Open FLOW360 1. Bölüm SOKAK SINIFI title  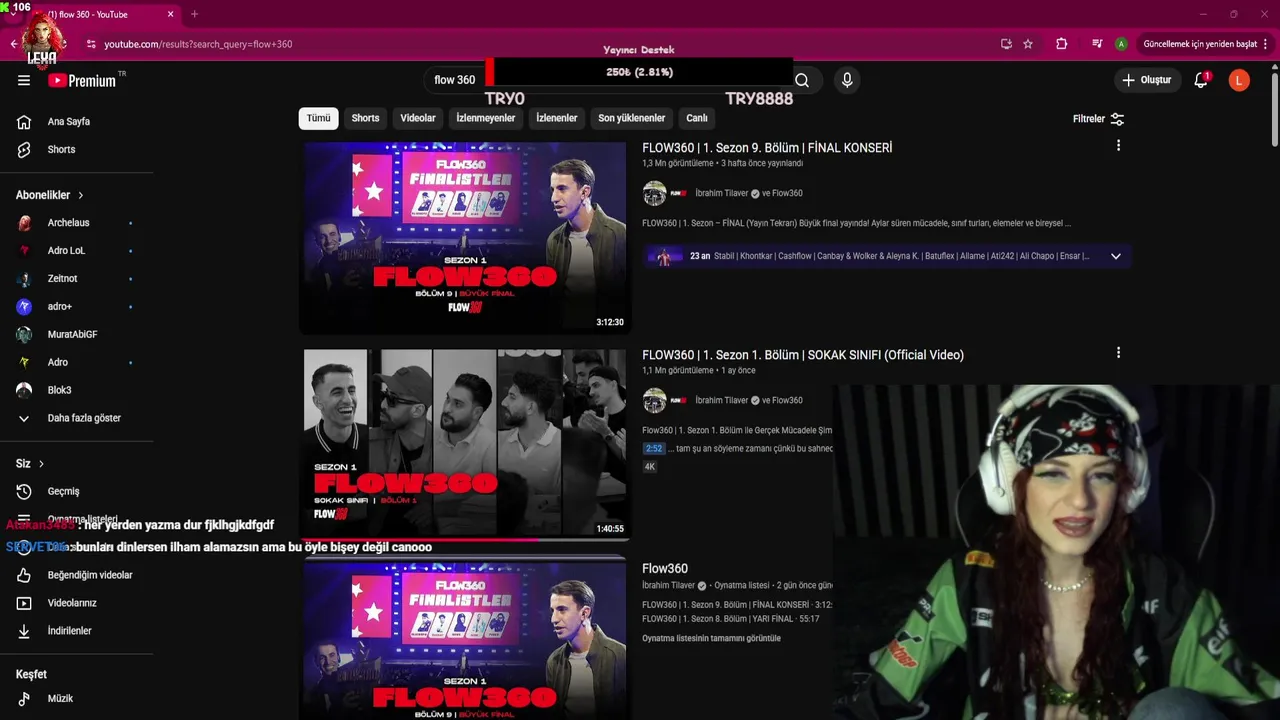click(x=803, y=355)
